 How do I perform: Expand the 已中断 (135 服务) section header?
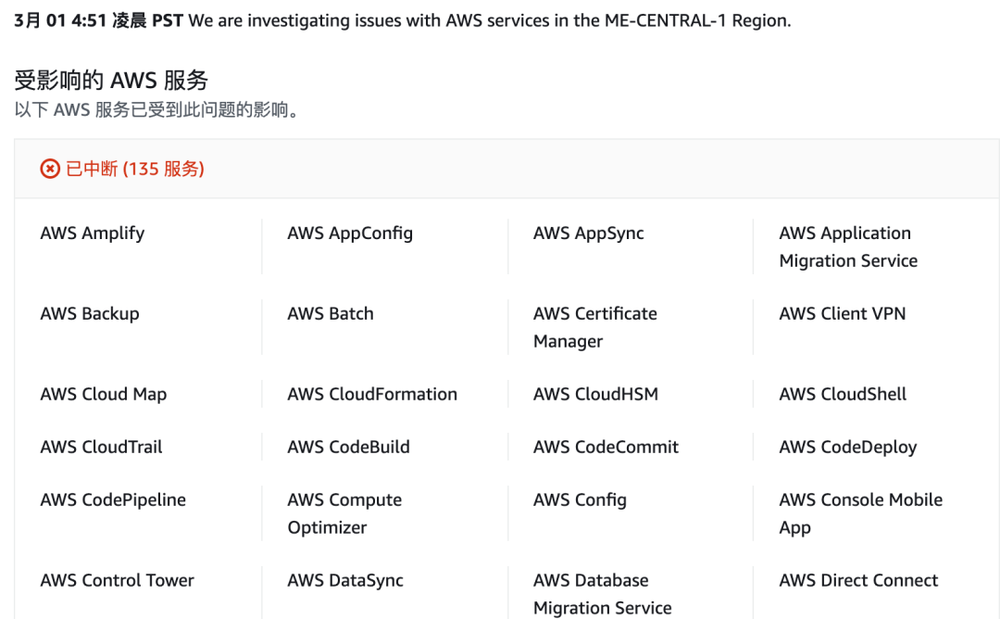506,169
